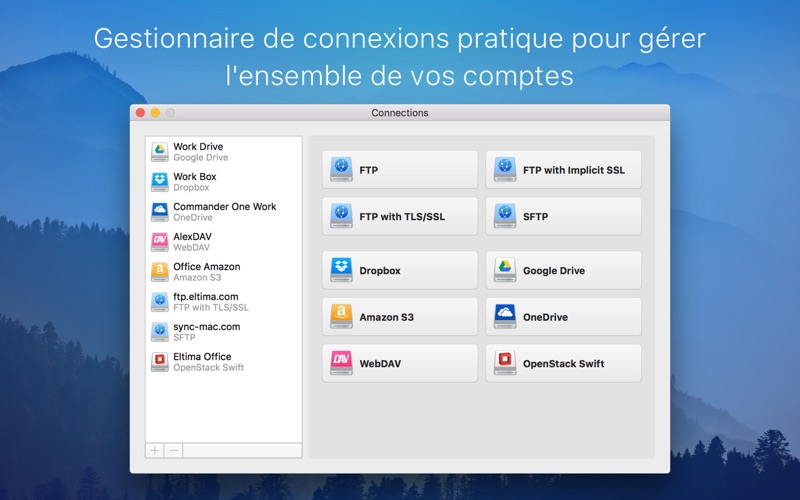Click the SFTP button's drive icon

pos(505,216)
